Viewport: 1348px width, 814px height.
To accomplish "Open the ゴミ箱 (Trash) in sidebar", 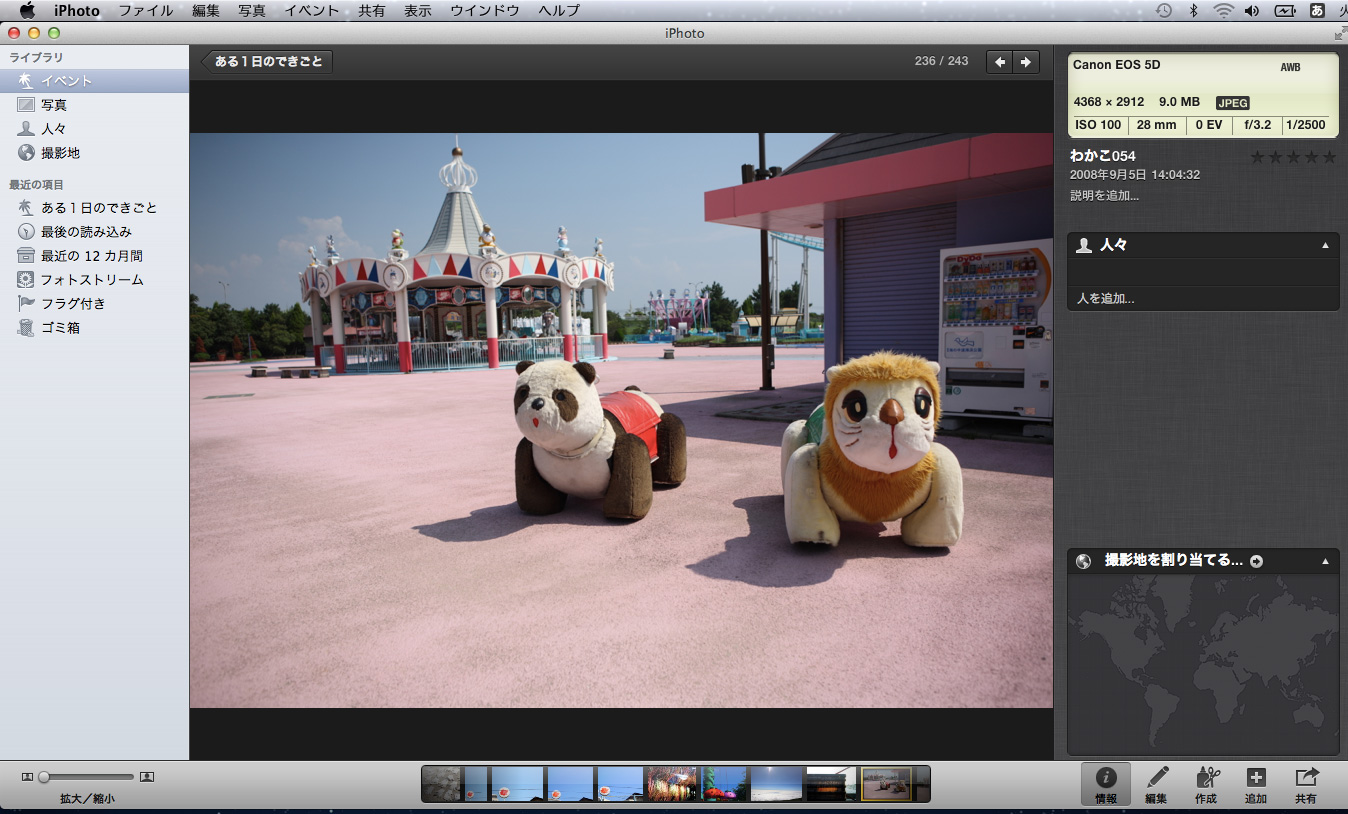I will click(x=60, y=327).
